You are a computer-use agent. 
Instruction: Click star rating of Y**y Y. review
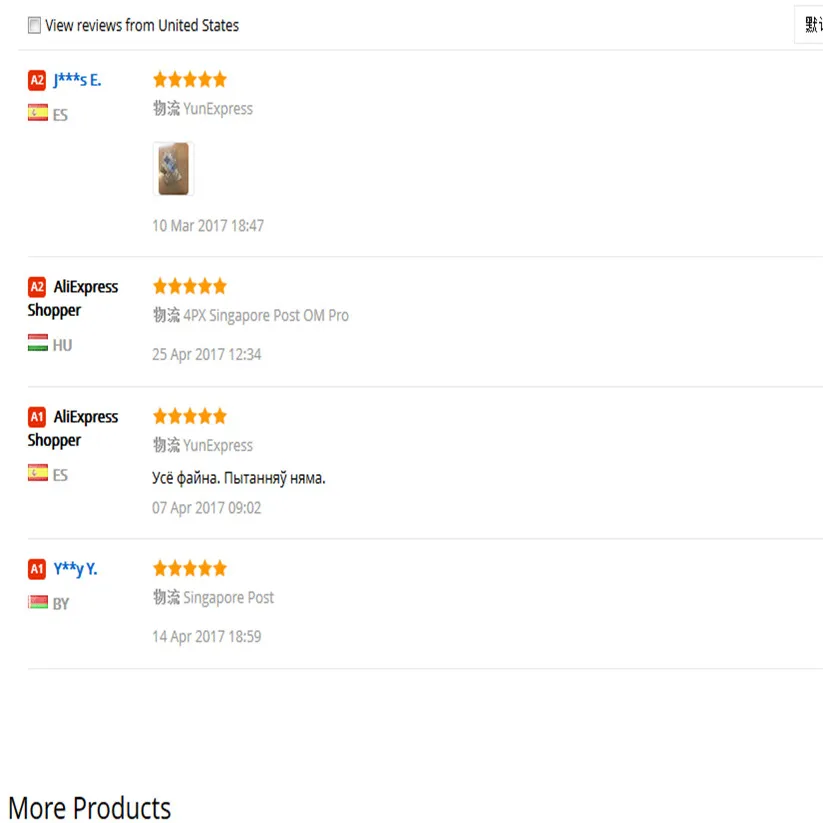pyautogui.click(x=189, y=568)
